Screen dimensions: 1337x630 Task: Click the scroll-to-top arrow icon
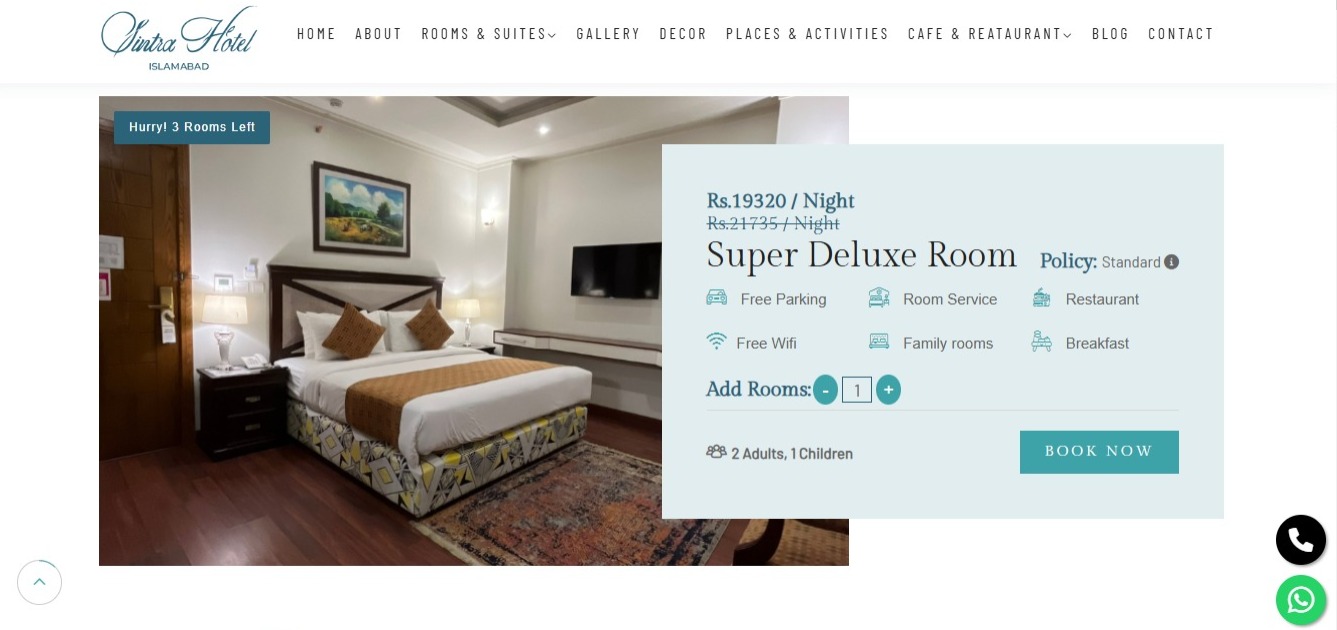point(39,582)
